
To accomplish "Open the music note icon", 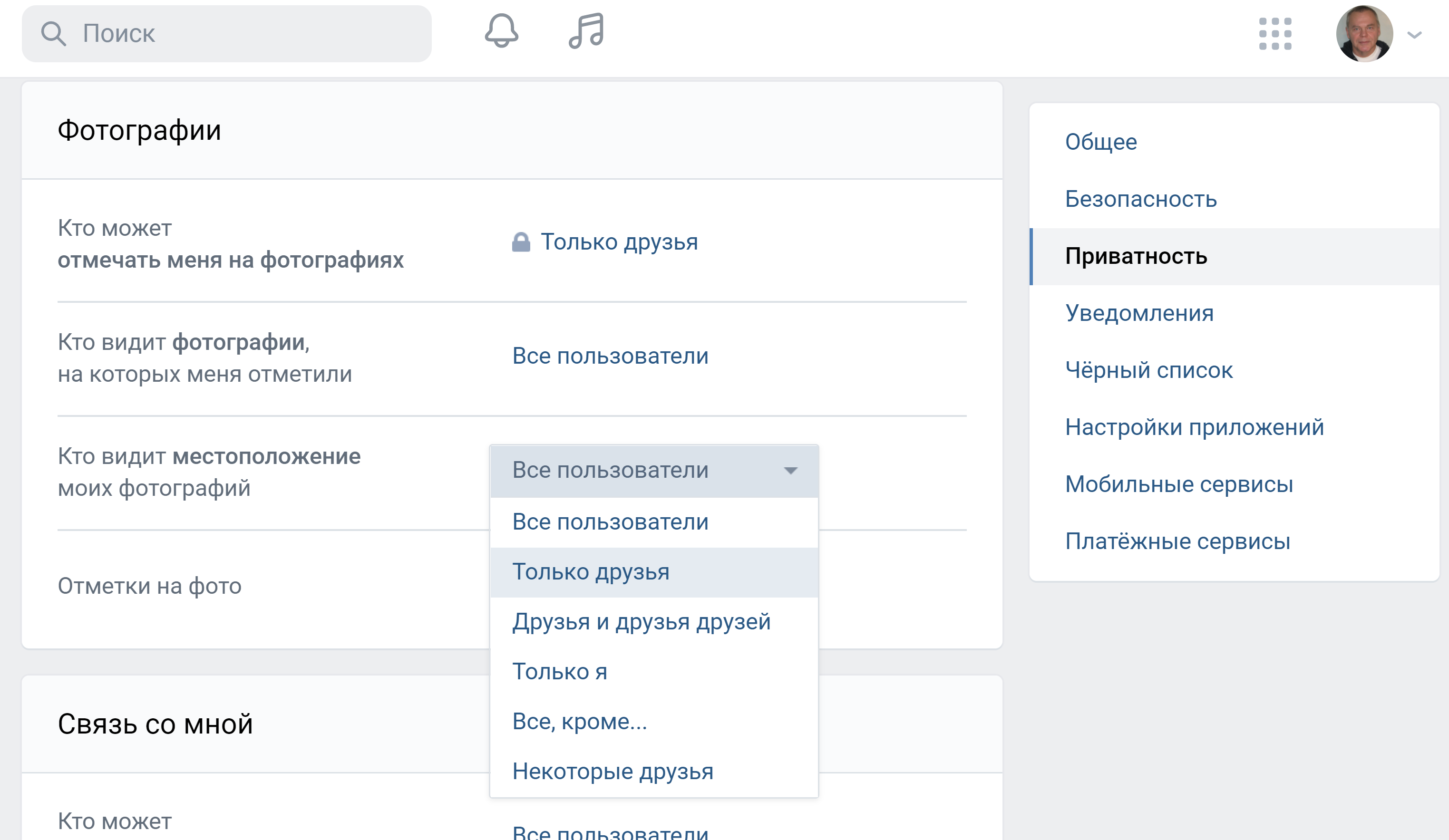I will click(x=586, y=31).
